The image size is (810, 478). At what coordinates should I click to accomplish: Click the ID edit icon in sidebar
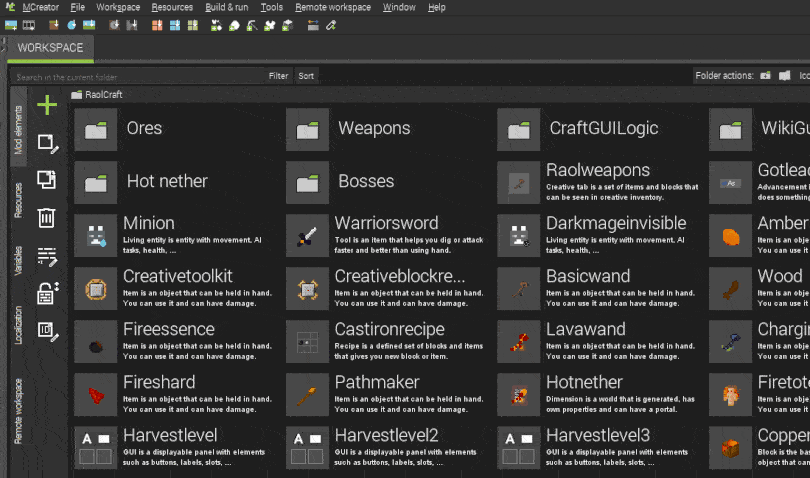47,331
